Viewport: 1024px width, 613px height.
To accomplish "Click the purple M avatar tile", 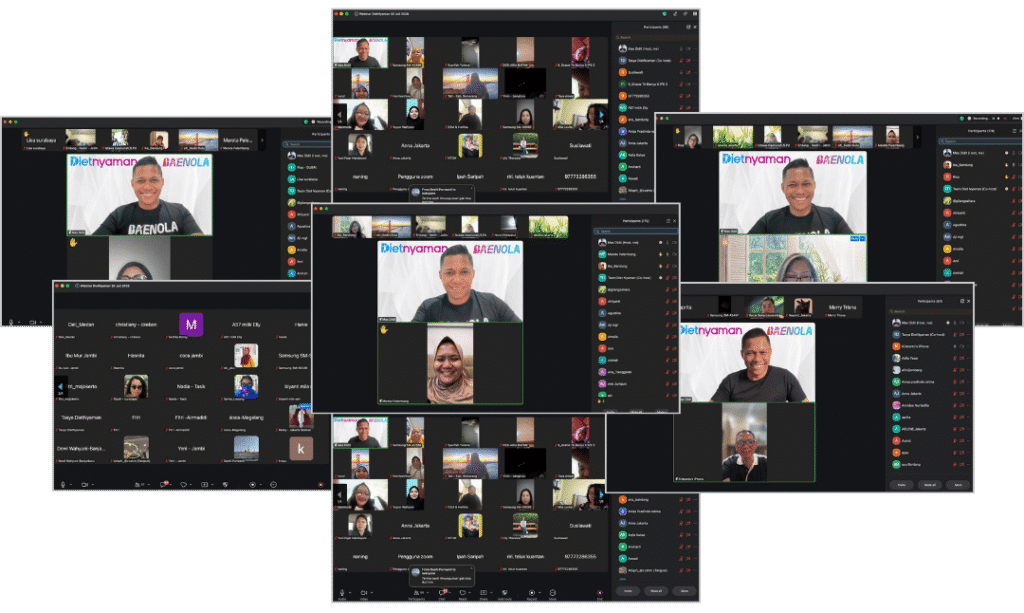I will (191, 324).
